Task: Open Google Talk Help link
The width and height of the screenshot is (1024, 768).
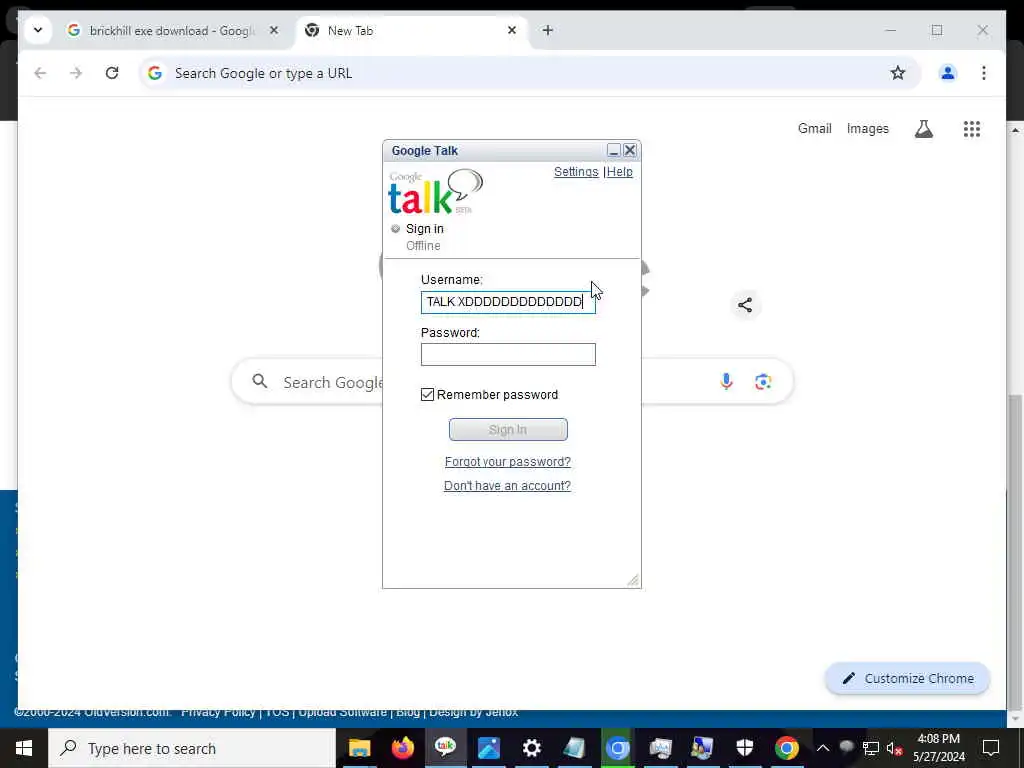Action: pyautogui.click(x=620, y=172)
